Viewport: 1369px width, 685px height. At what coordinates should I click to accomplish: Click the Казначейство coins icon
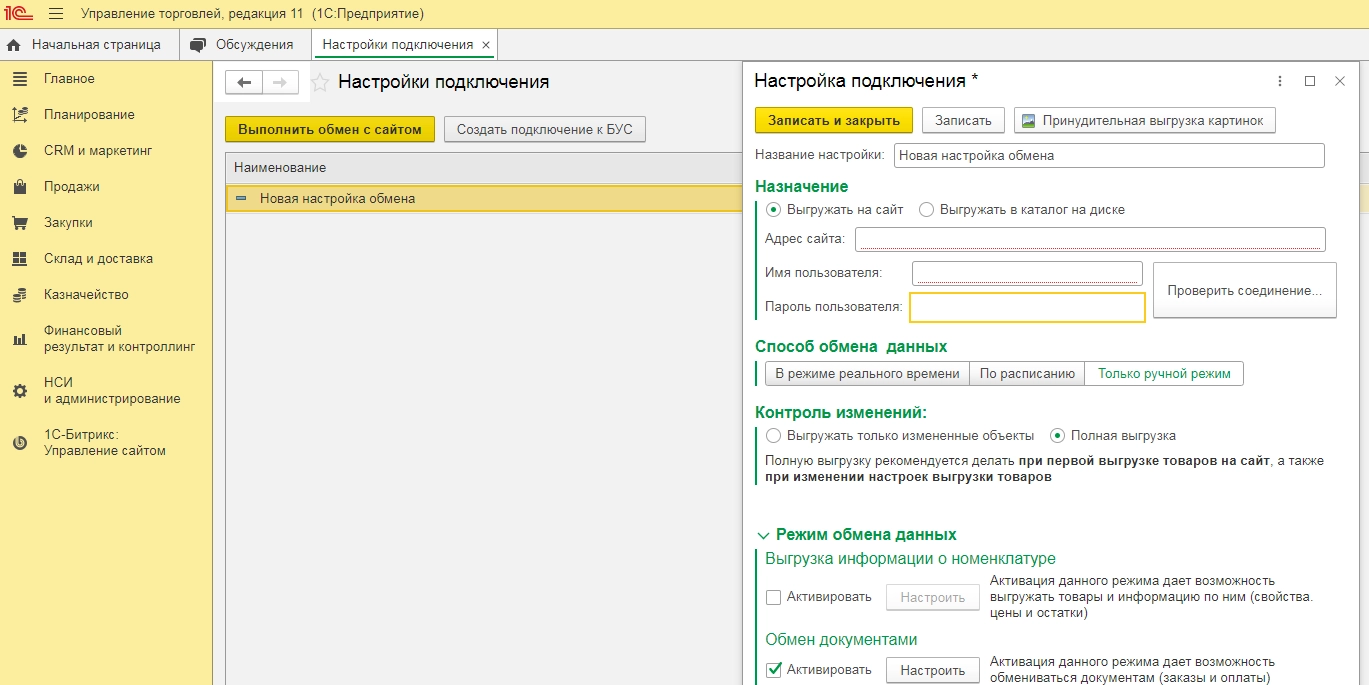[20, 295]
